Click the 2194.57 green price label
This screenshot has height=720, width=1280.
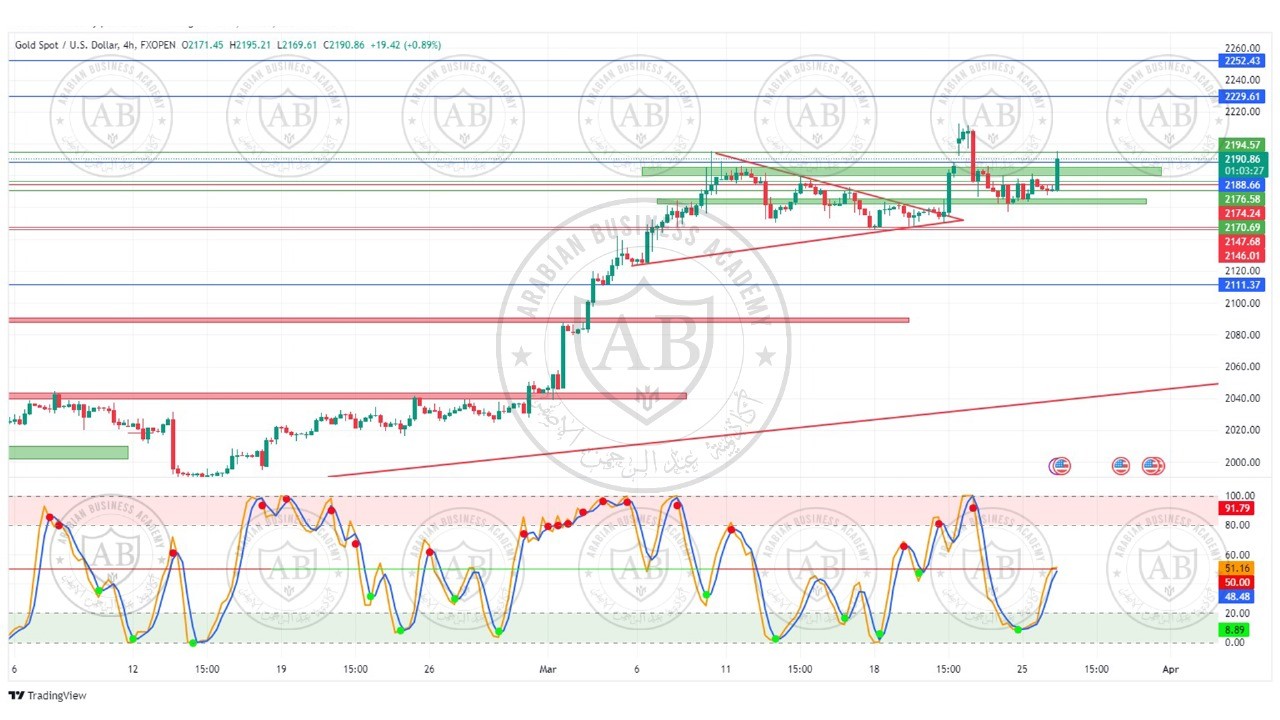(x=1241, y=145)
